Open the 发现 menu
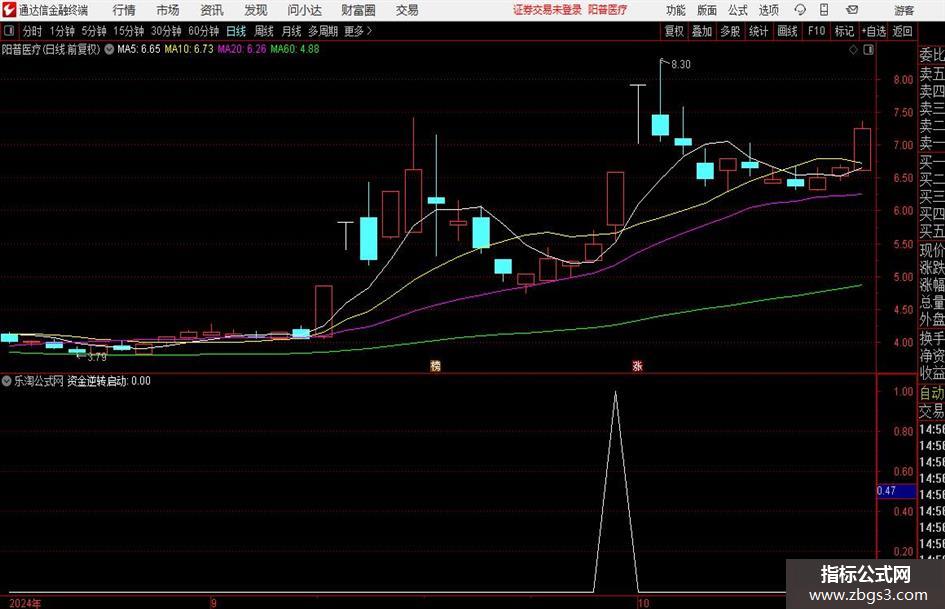 click(256, 10)
